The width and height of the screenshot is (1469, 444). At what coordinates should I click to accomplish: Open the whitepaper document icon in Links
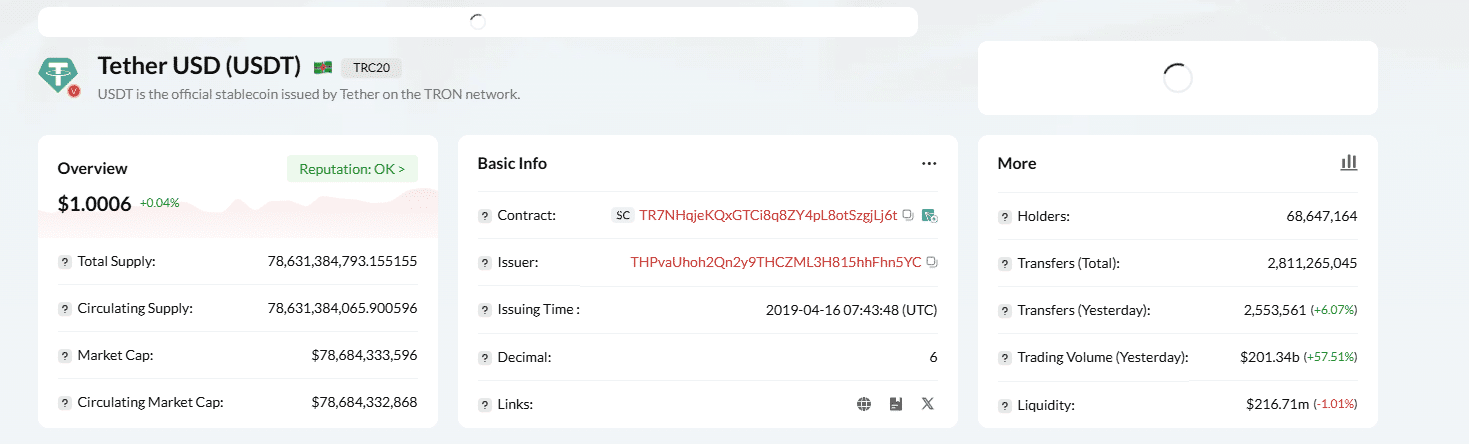click(x=896, y=404)
